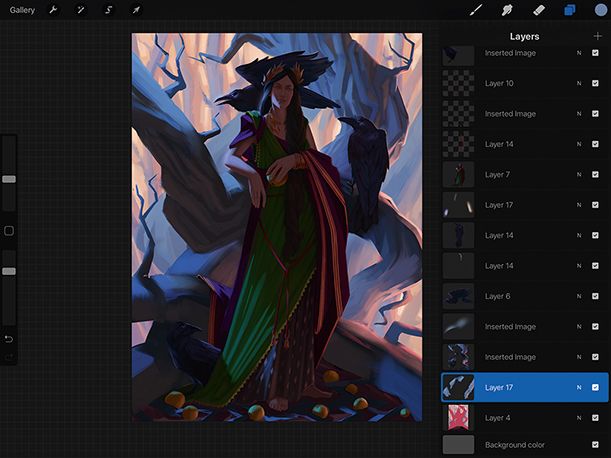Select the Layer 6 row
Screen dimensions: 611x458
(x=510, y=296)
